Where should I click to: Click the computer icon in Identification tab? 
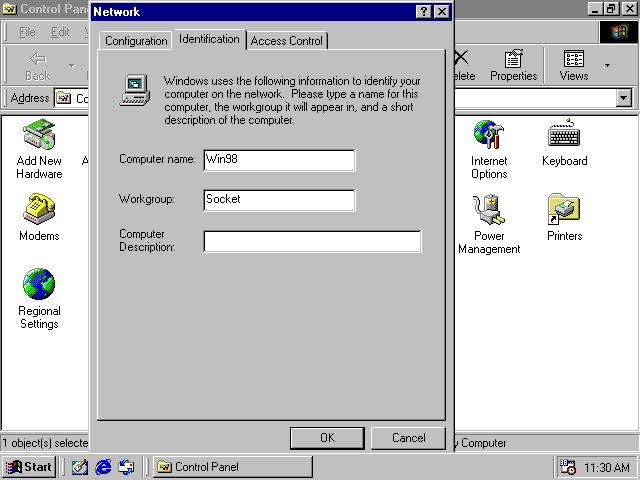[135, 90]
